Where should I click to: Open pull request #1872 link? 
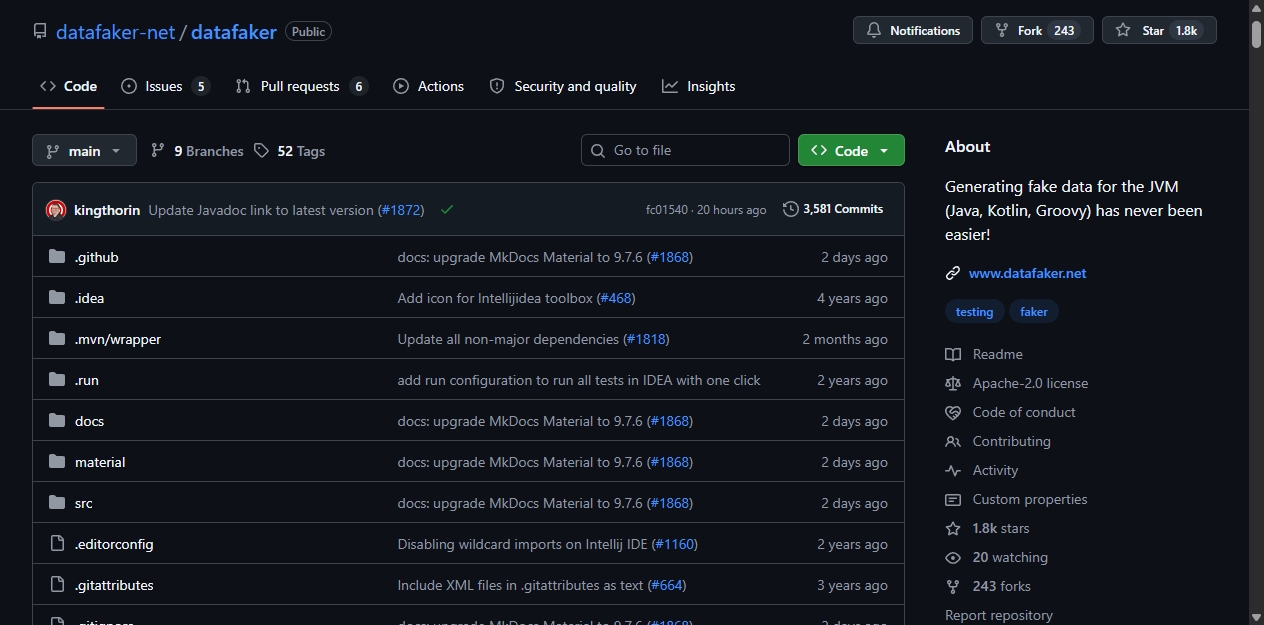point(402,210)
